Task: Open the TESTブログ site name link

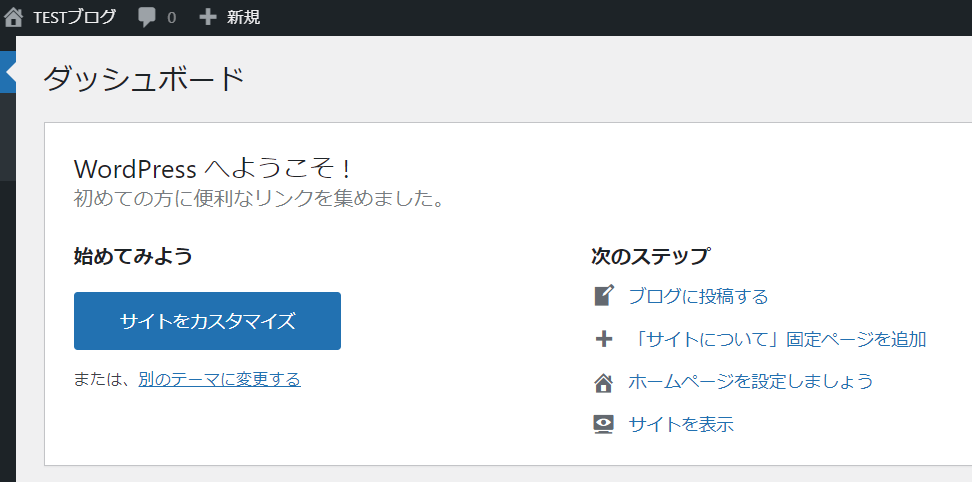Action: point(74,17)
